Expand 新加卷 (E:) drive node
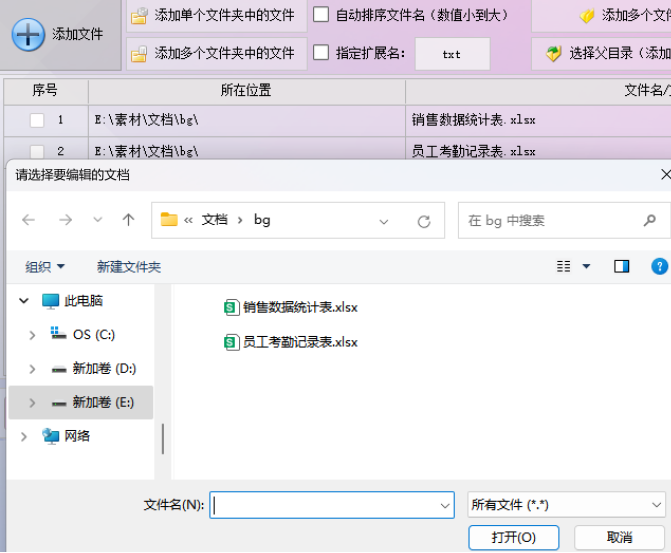This screenshot has width=671, height=553. tap(32, 403)
